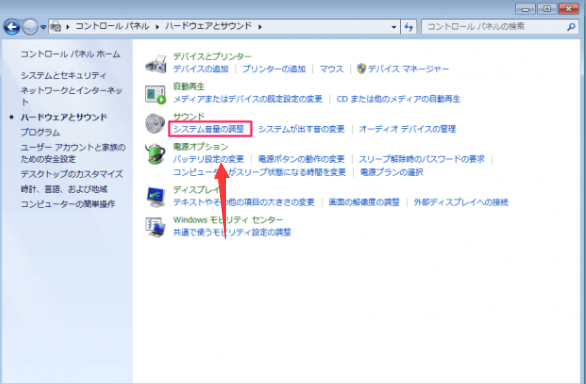586x384 pixels.
Task: Open プログラム in sidebar
Action: coord(40,132)
